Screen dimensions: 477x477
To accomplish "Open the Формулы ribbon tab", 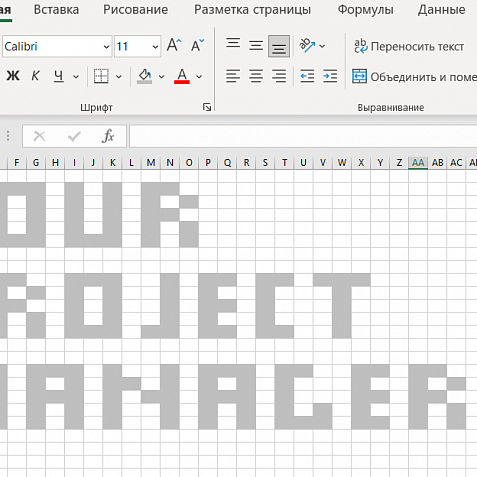I will (x=365, y=9).
